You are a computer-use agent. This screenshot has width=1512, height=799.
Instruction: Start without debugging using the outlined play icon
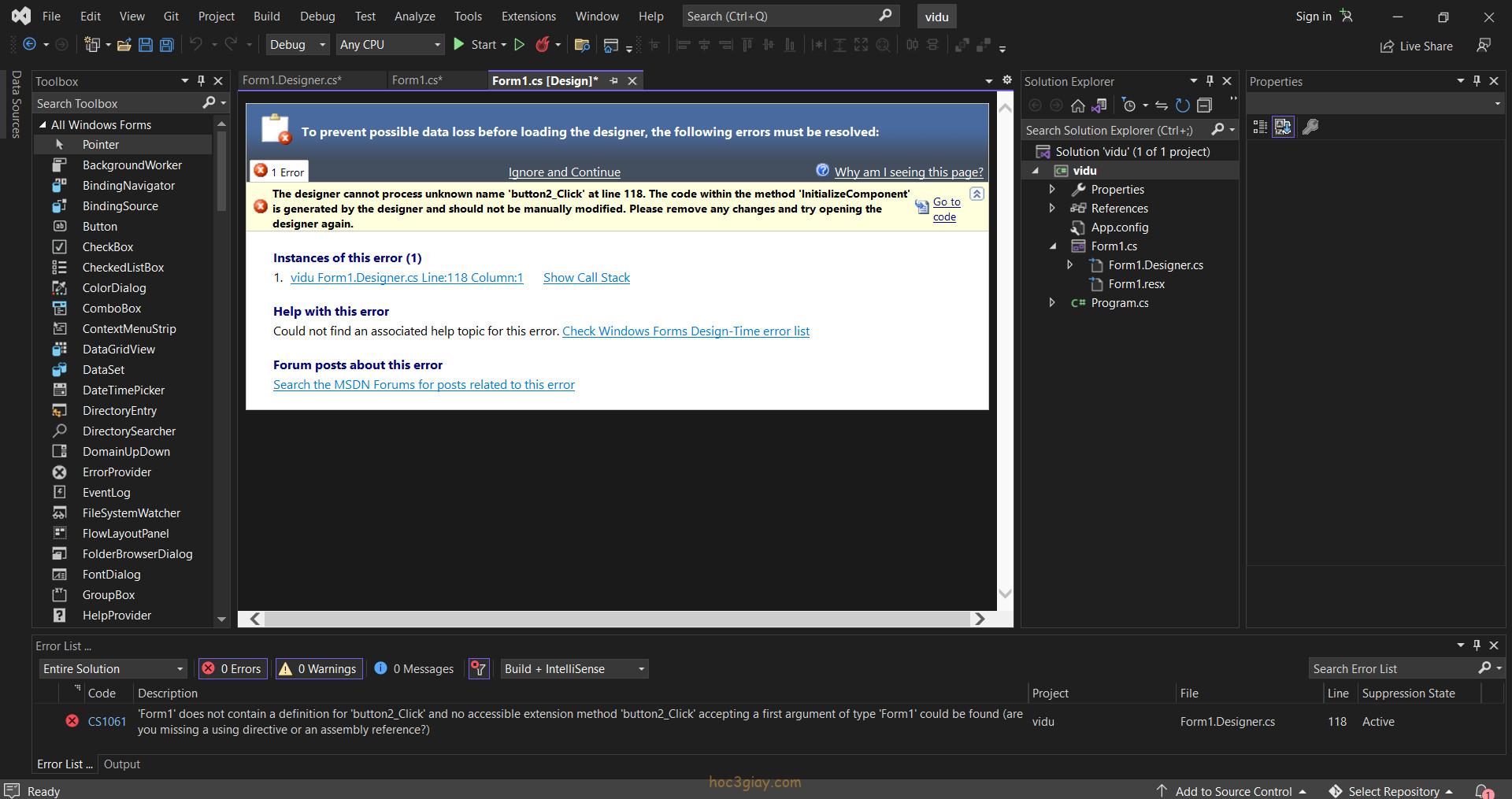point(519,45)
